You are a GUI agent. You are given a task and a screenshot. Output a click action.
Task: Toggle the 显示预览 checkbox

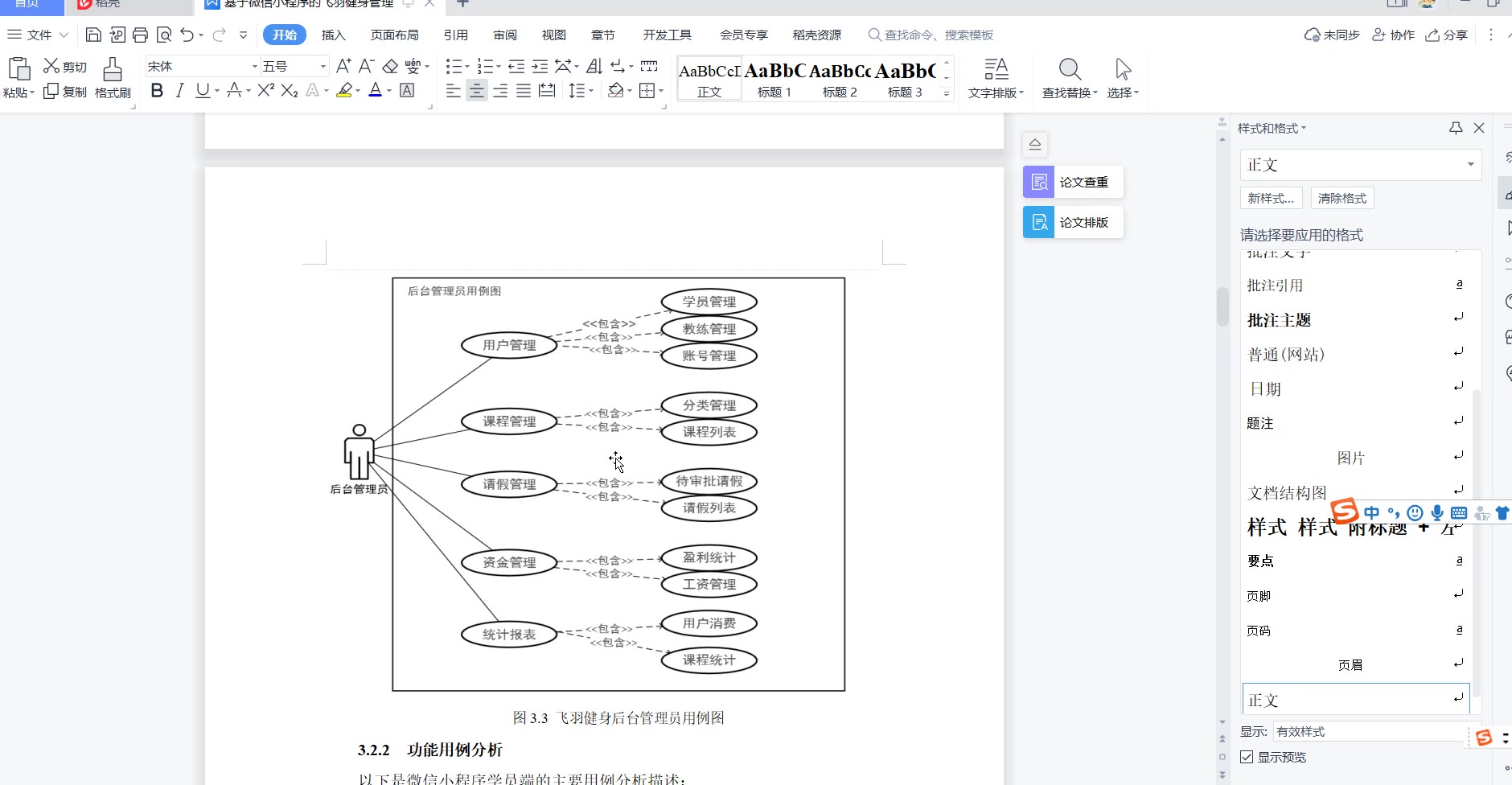pyautogui.click(x=1247, y=757)
